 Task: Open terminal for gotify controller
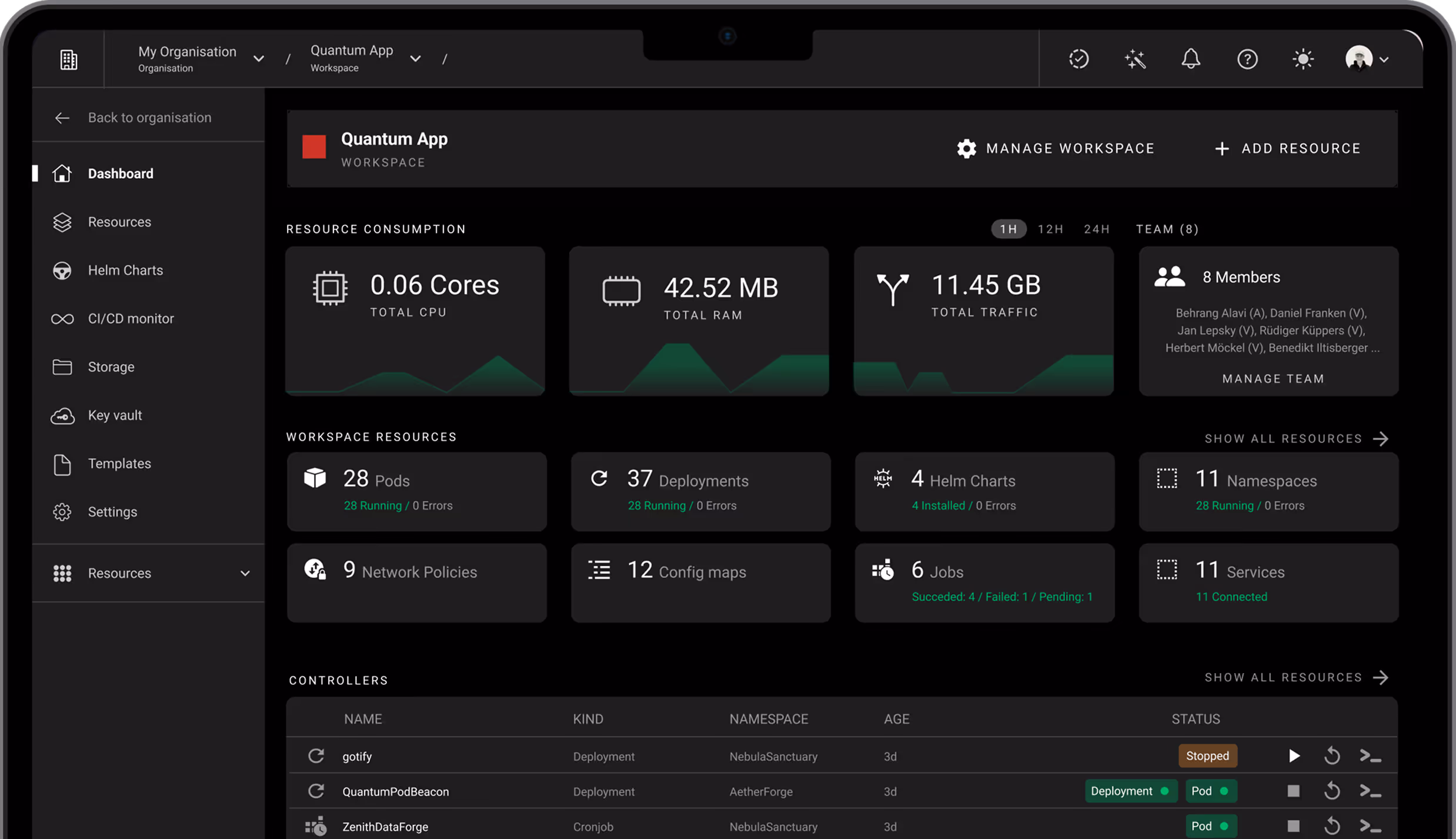(x=1370, y=756)
